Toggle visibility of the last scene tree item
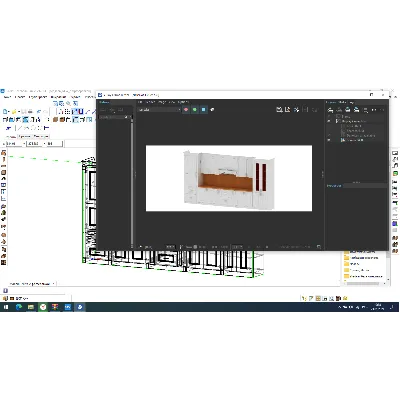400x400 pixels. pos(329,140)
